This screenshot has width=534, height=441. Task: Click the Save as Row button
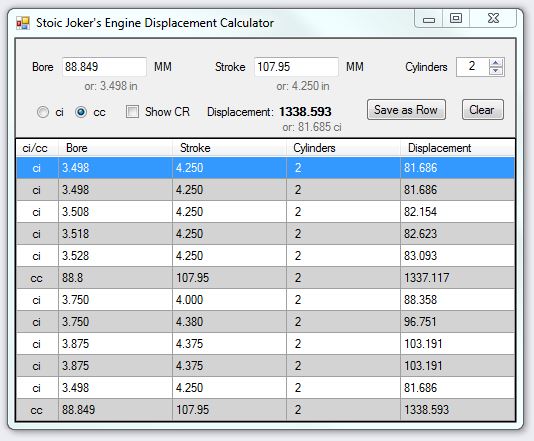click(406, 110)
